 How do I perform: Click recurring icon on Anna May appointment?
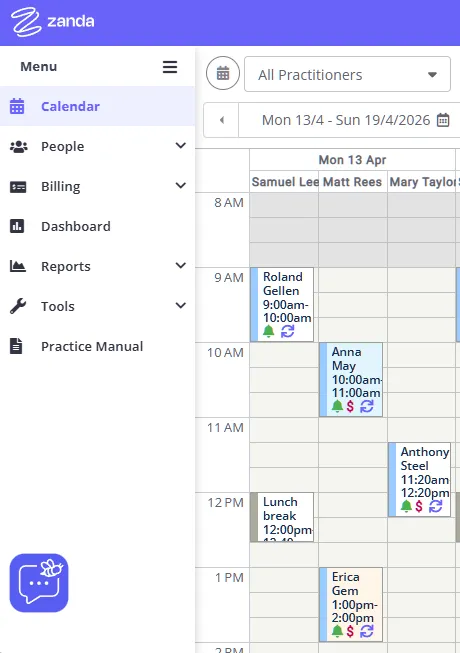click(367, 406)
